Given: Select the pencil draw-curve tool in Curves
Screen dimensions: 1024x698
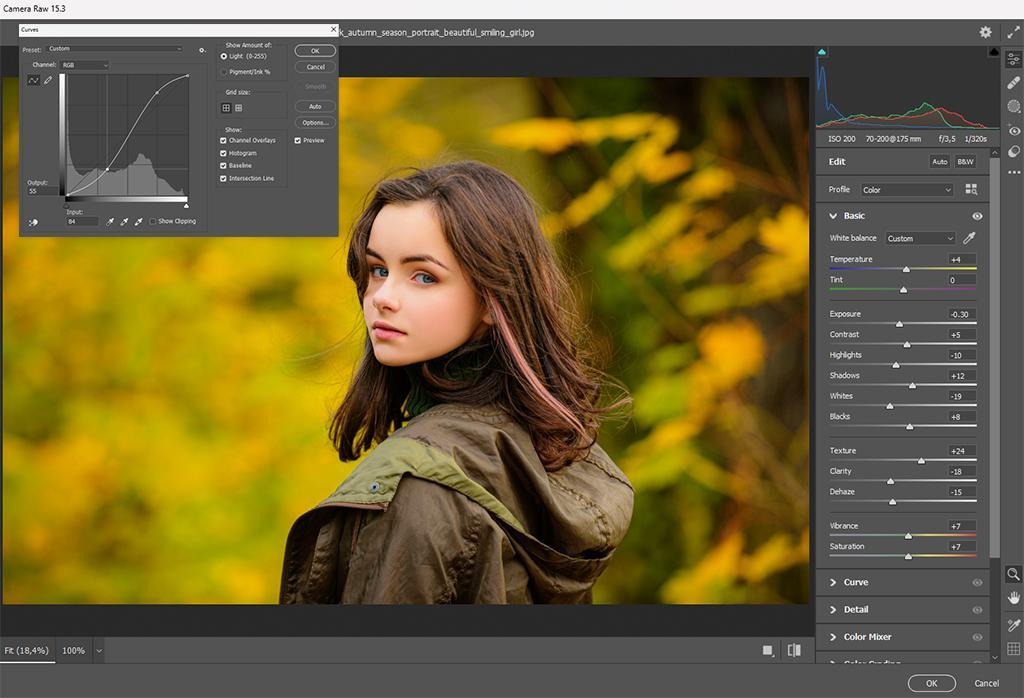Looking at the screenshot, I should click(47, 80).
